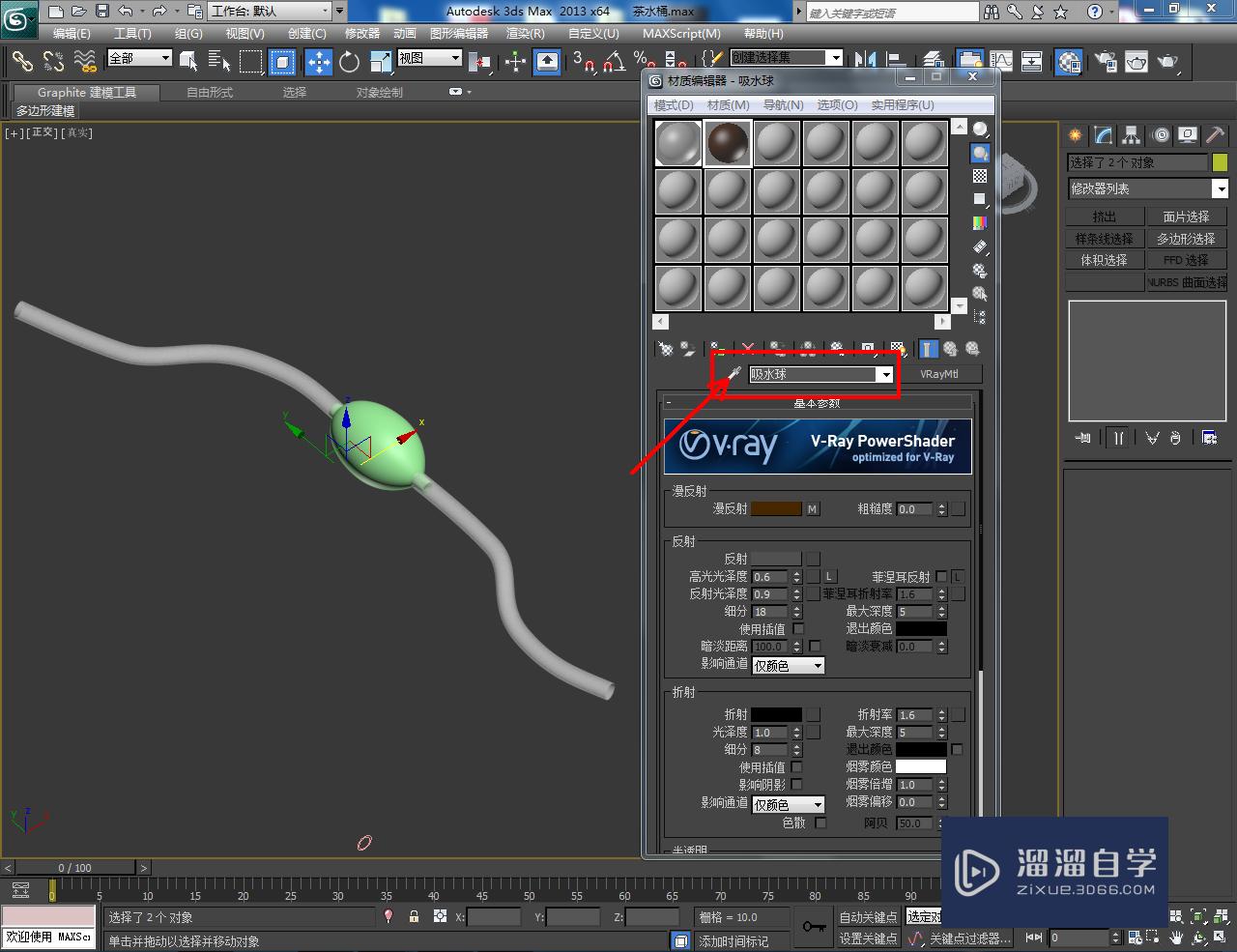This screenshot has width=1237, height=952.
Task: Click the FFD 选择 modifier button
Action: (1187, 260)
